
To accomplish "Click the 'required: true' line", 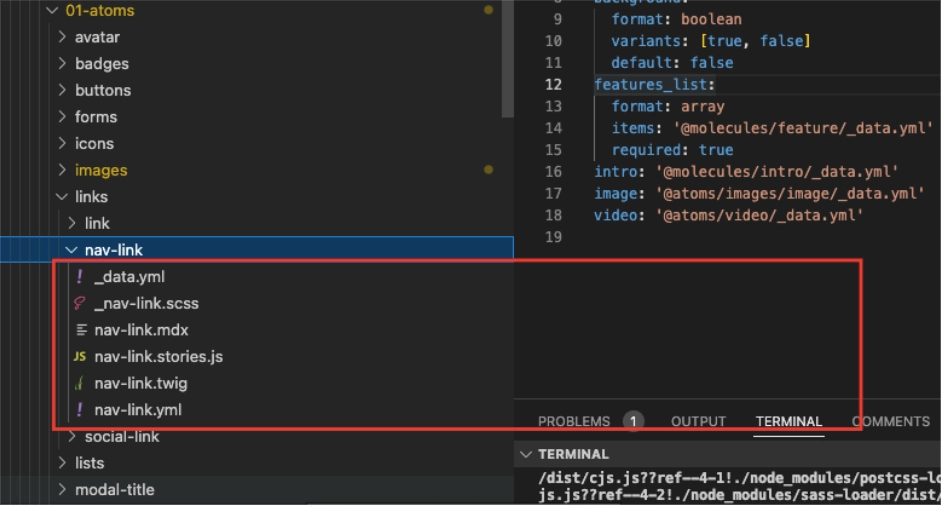I will (672, 150).
